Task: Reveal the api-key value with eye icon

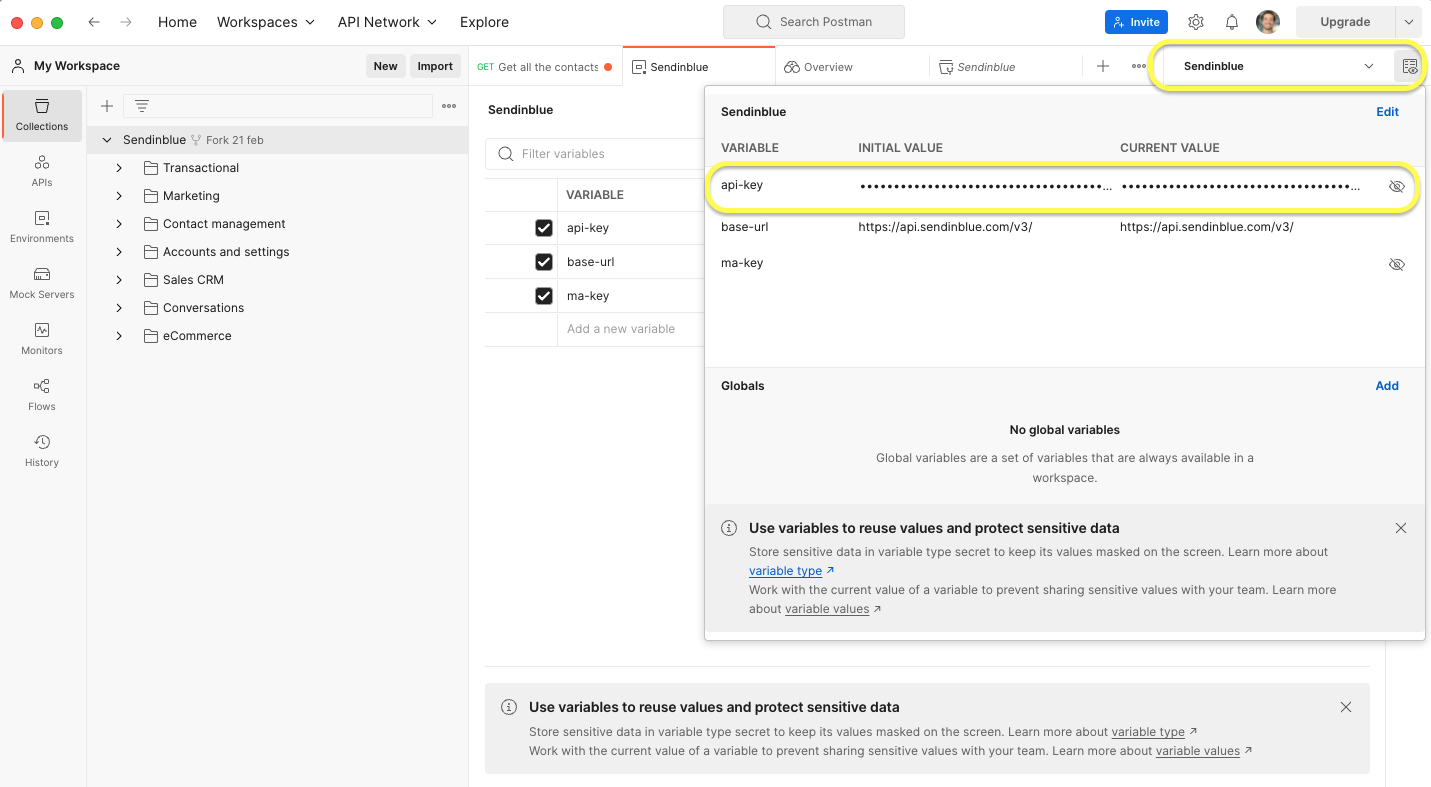Action: pyautogui.click(x=1397, y=186)
